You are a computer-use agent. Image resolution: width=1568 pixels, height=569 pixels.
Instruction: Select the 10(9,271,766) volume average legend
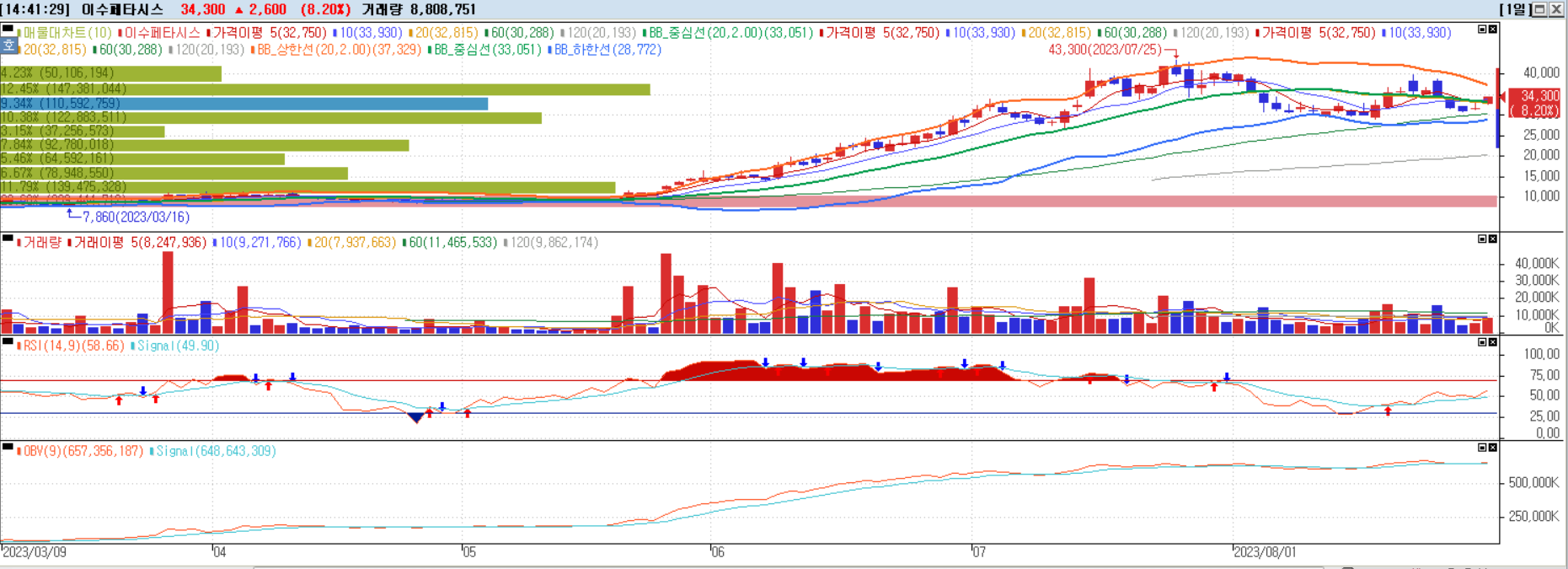[257, 243]
